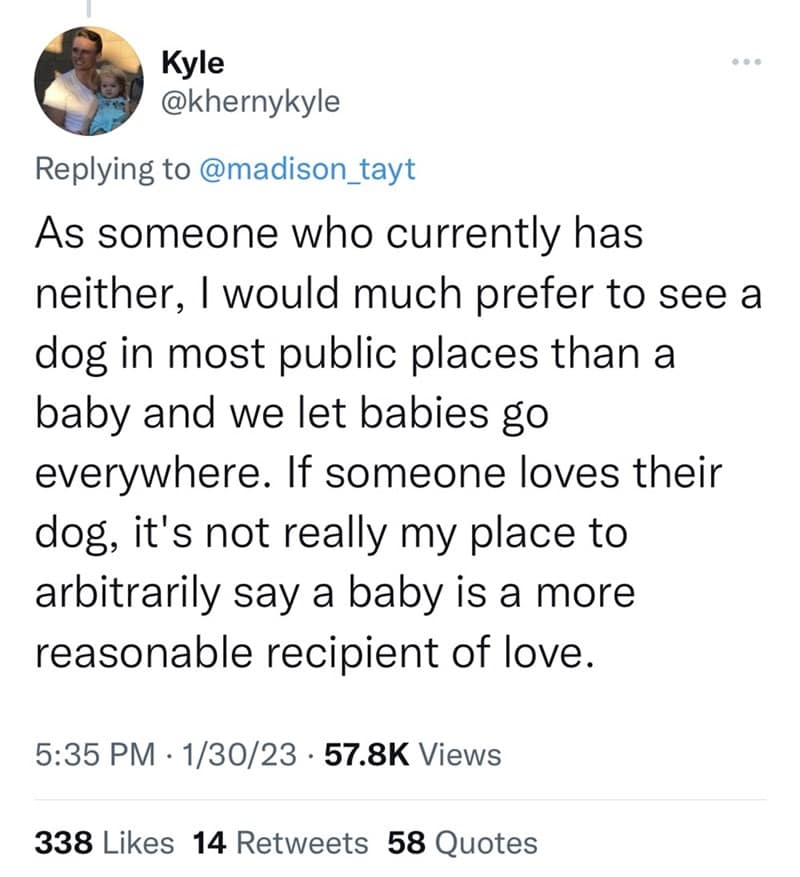The width and height of the screenshot is (800, 877).
Task: Click the divider line above the Likes row
Action: pos(400,800)
